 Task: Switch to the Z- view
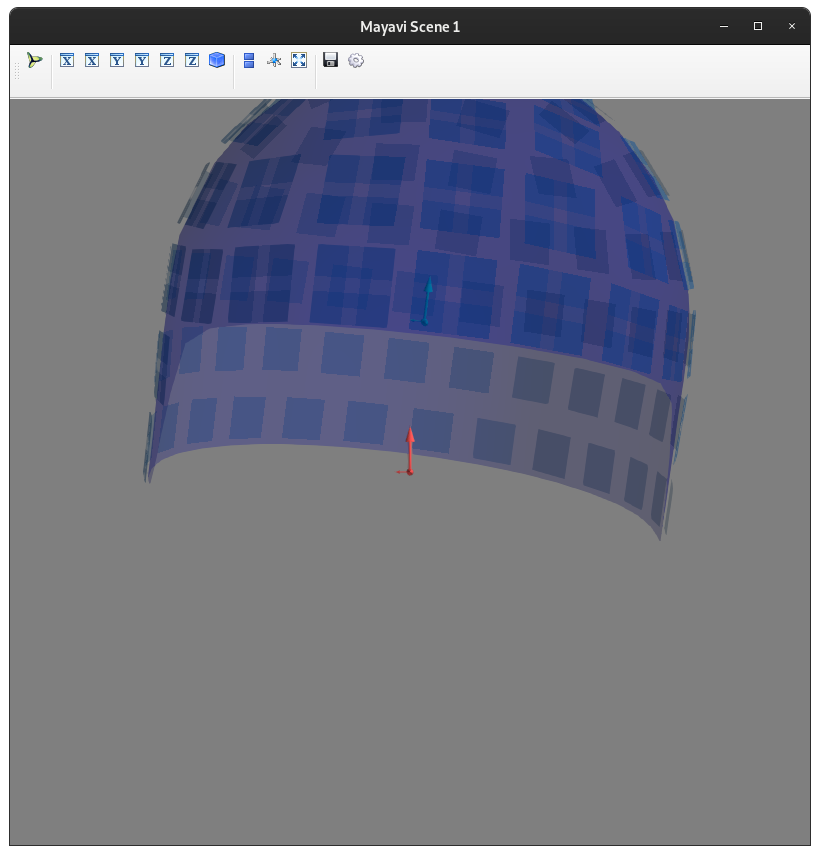(x=191, y=60)
